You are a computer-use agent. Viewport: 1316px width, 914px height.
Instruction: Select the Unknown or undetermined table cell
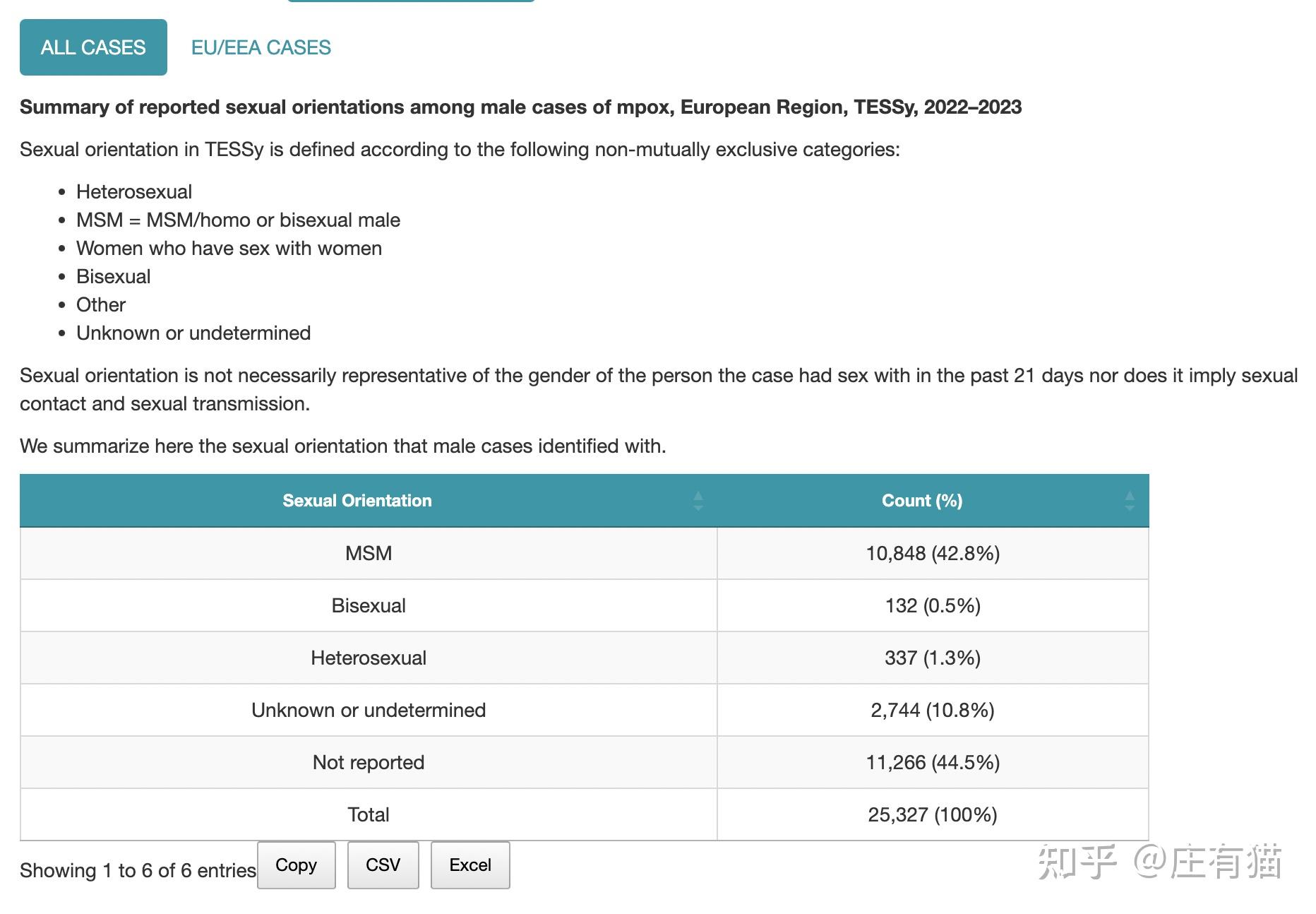click(x=369, y=710)
